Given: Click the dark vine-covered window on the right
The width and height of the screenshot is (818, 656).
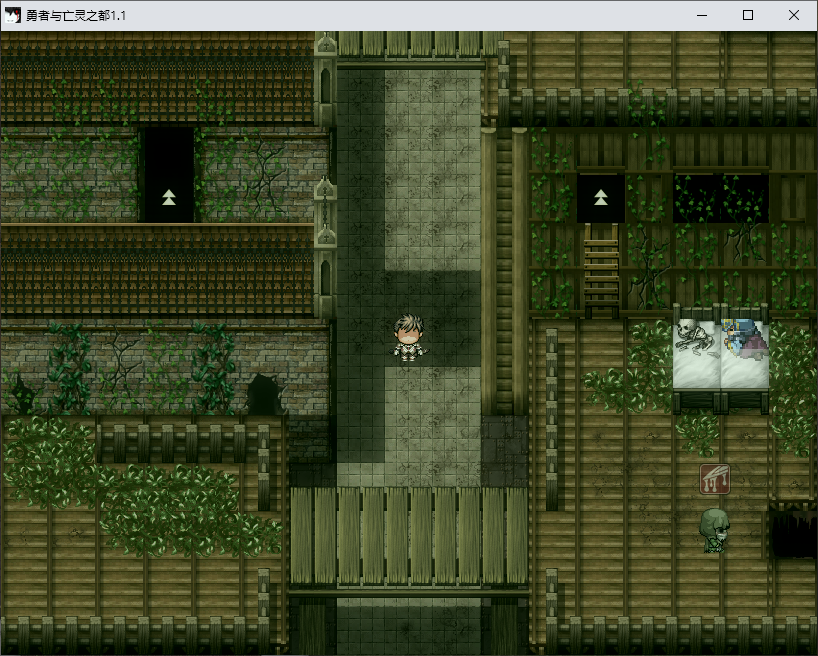Looking at the screenshot, I should (x=720, y=198).
